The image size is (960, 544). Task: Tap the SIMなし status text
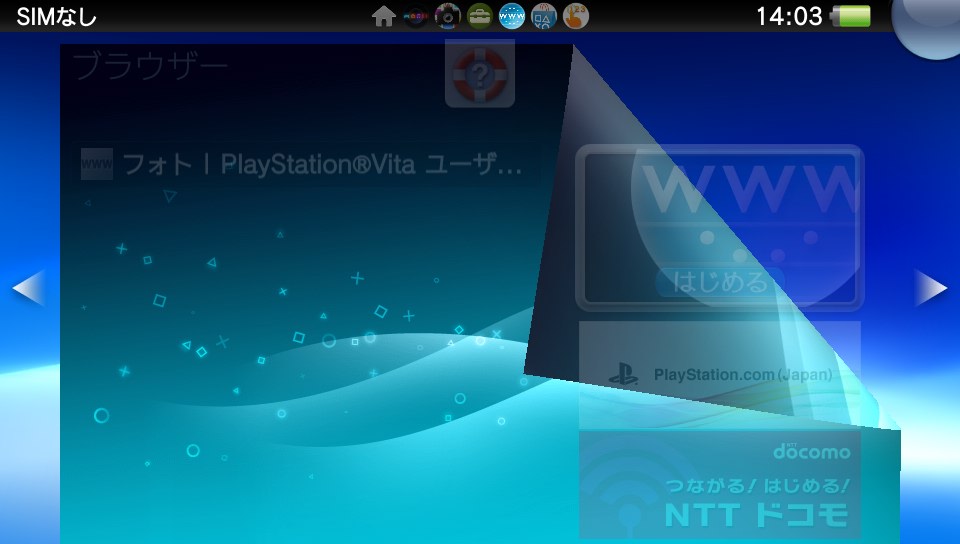pos(56,17)
